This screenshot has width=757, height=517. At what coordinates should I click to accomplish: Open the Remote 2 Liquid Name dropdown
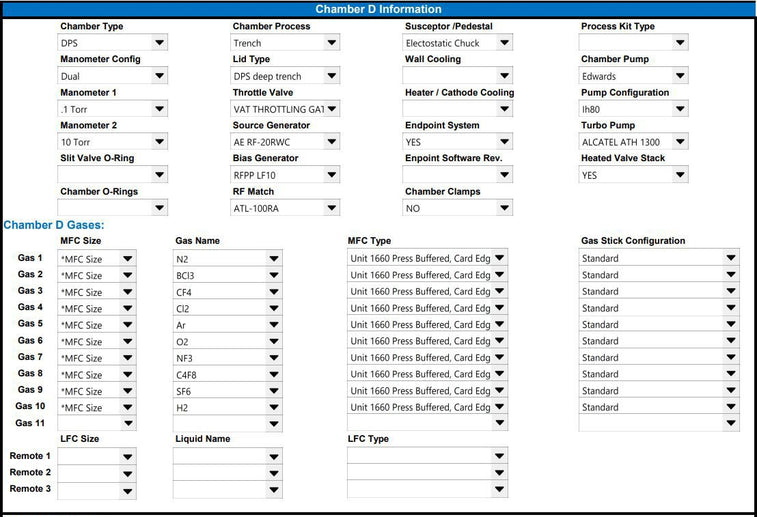(228, 473)
